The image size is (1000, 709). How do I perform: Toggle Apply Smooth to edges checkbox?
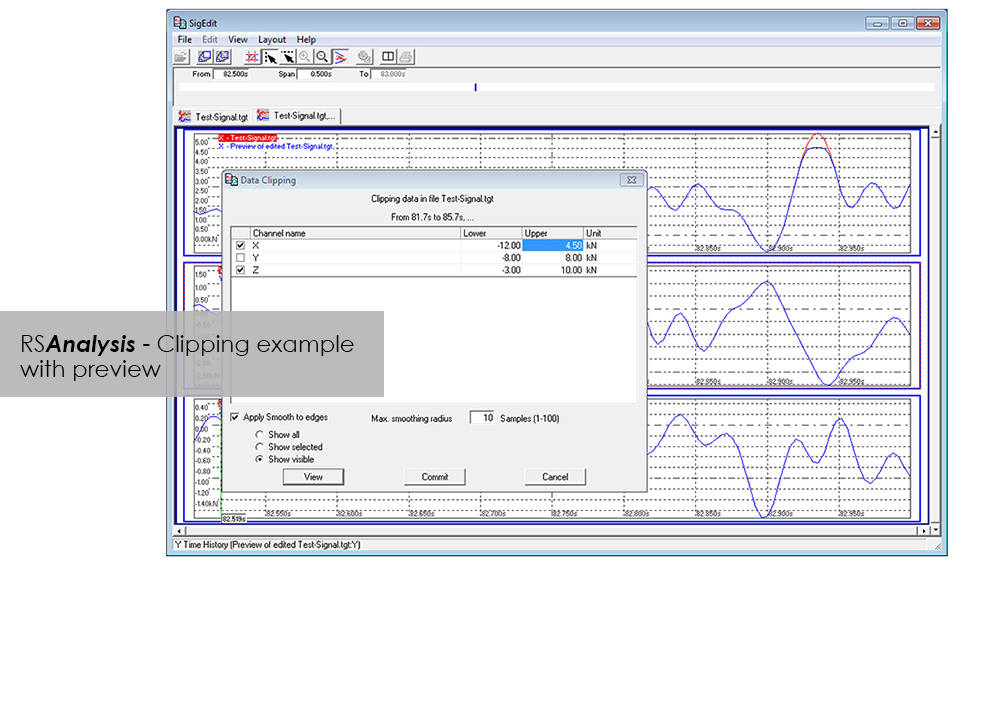pos(235,417)
